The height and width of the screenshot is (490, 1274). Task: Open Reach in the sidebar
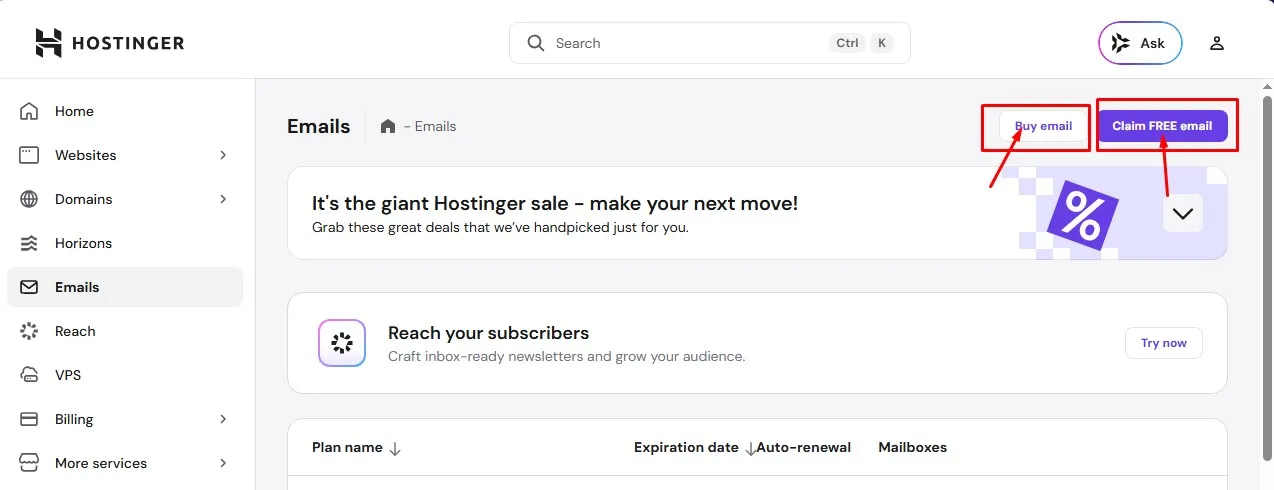tap(125, 331)
